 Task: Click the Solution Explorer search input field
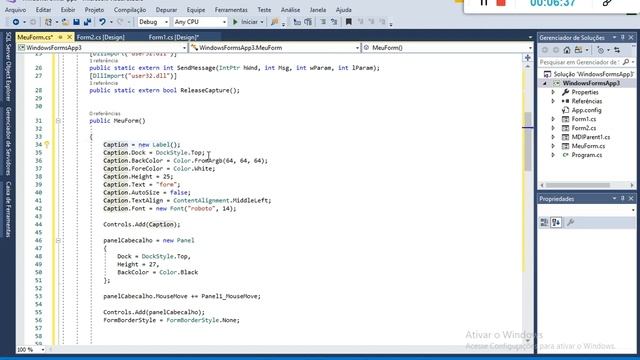click(x=580, y=62)
